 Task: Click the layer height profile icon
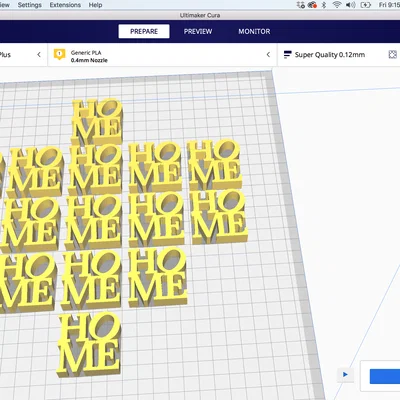click(287, 55)
